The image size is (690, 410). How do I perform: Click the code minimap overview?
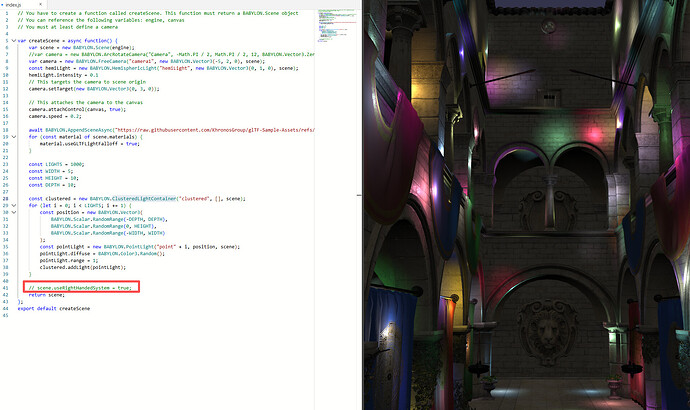pyautogui.click(x=337, y=26)
